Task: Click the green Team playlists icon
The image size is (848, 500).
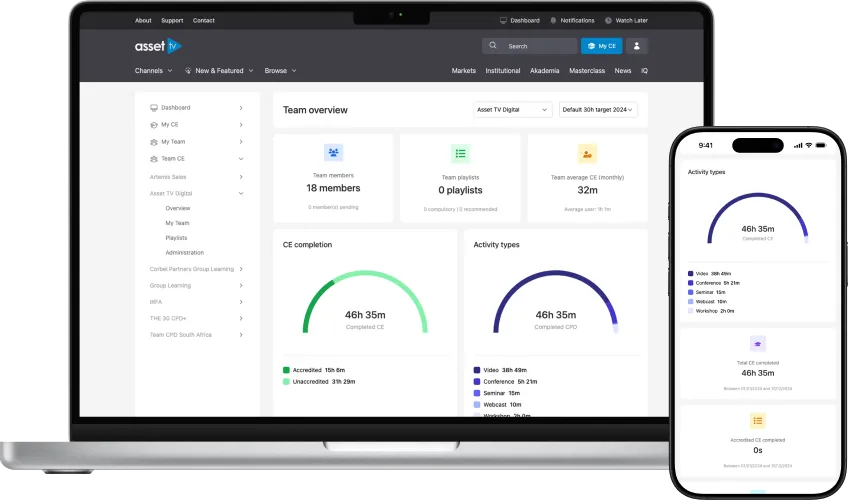Action: point(460,153)
